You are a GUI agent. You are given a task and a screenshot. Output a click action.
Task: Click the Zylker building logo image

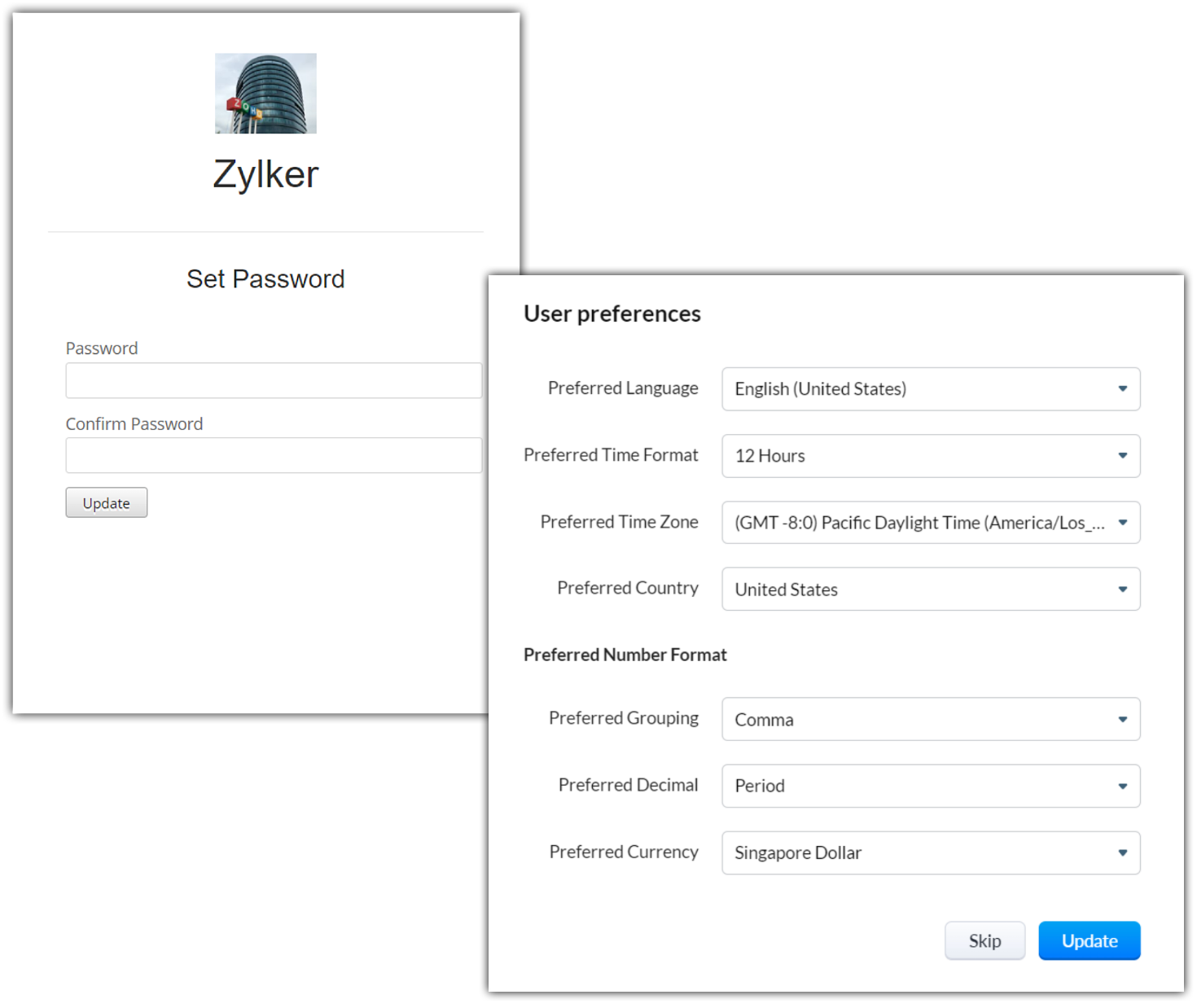pyautogui.click(x=265, y=94)
